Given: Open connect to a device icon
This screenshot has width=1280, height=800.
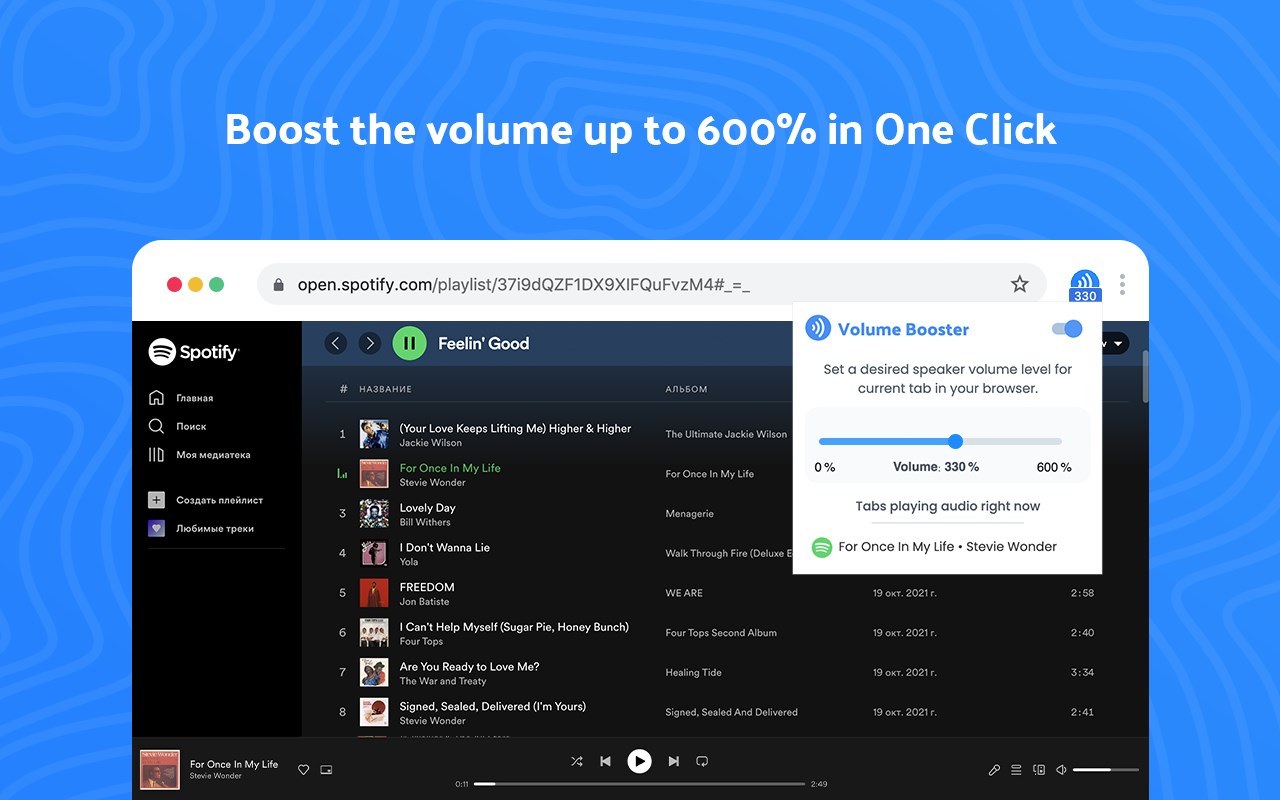Looking at the screenshot, I should (1039, 770).
